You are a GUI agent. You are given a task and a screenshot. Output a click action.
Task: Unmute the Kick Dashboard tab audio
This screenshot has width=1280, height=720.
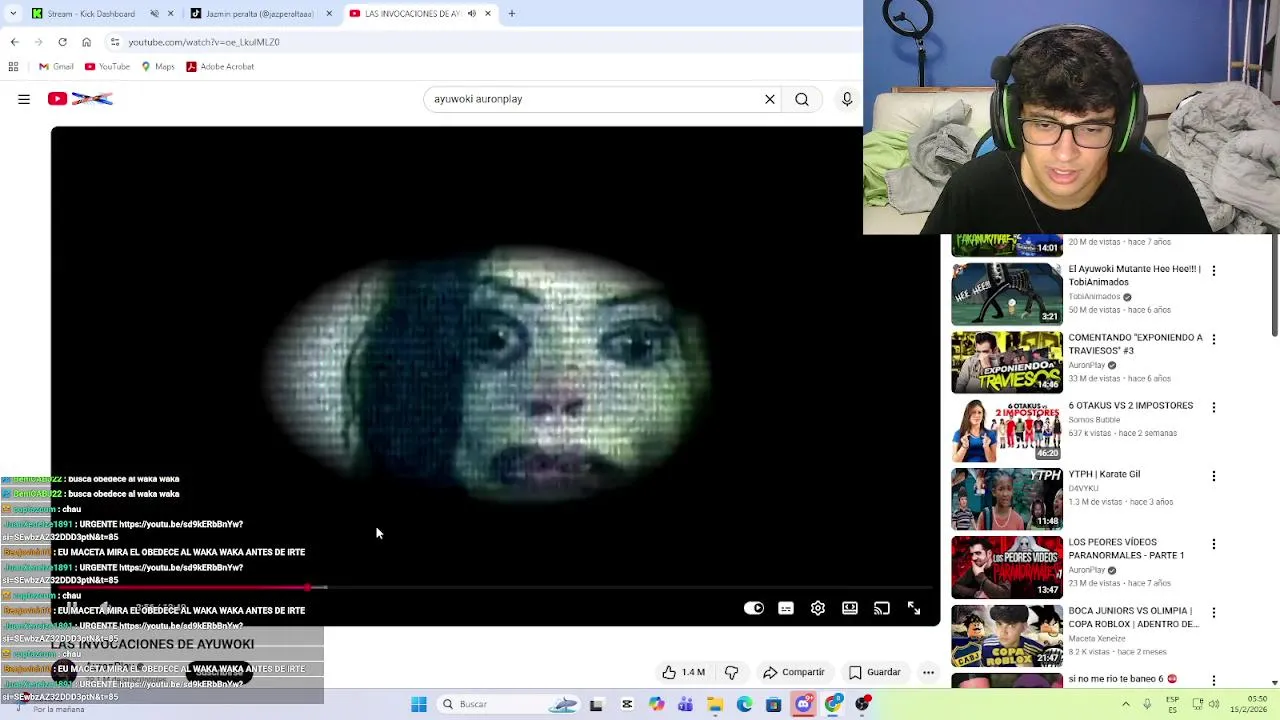click(155, 14)
